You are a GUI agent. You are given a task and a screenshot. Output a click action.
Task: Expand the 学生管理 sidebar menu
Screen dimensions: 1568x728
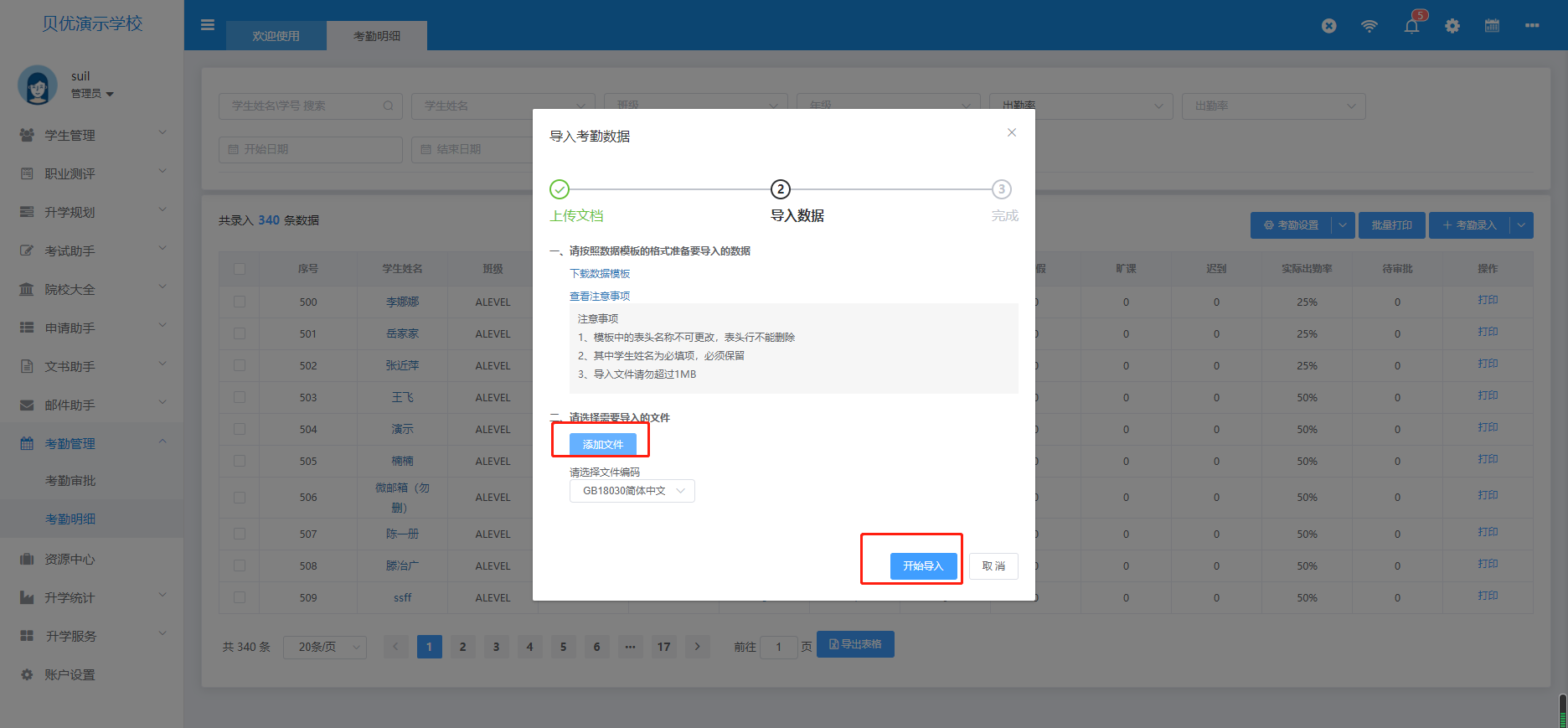pos(92,135)
